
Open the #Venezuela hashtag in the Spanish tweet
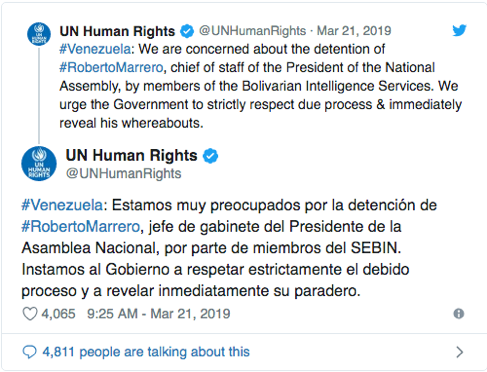coord(62,205)
